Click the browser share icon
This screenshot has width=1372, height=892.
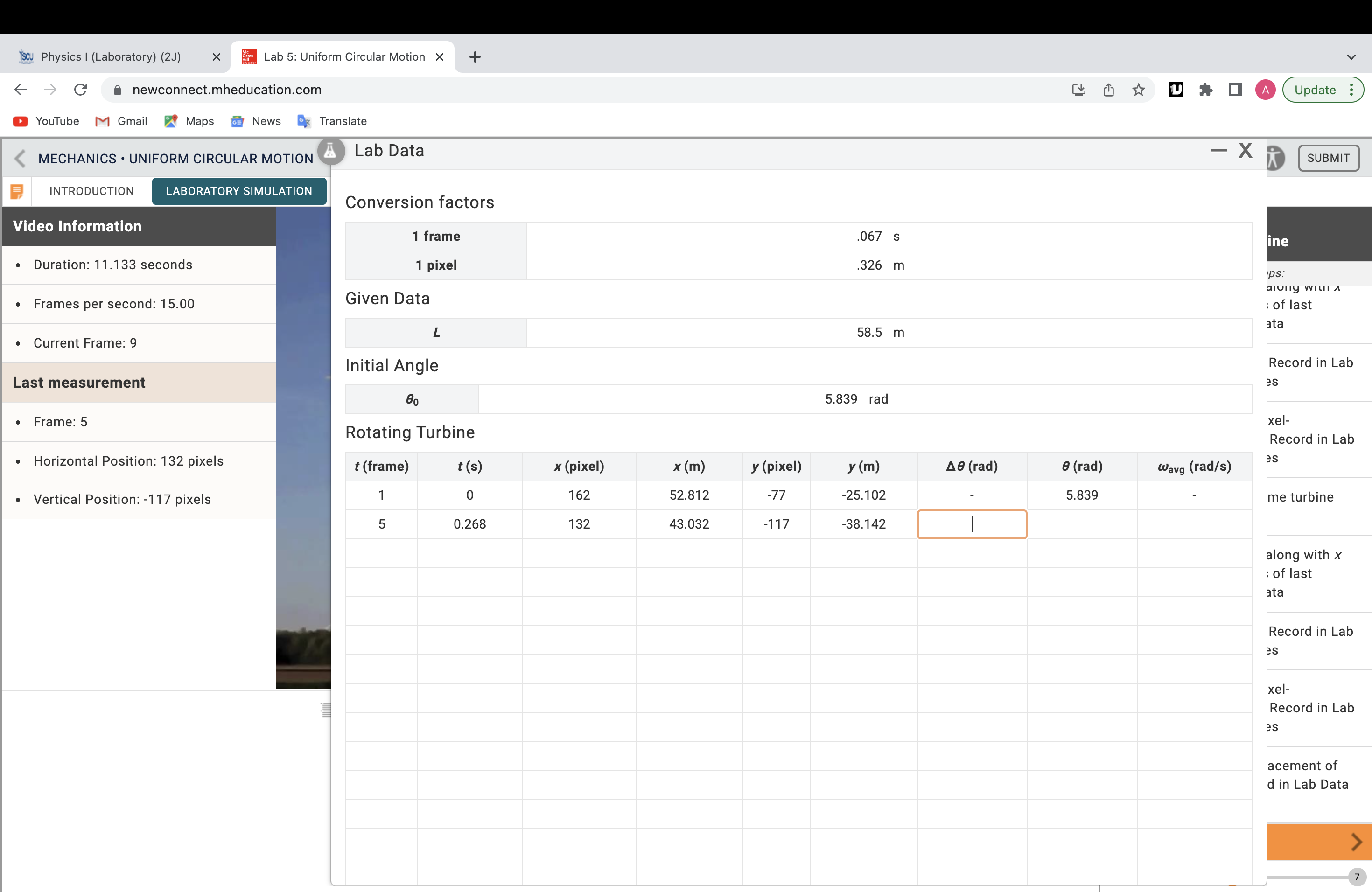[1108, 90]
